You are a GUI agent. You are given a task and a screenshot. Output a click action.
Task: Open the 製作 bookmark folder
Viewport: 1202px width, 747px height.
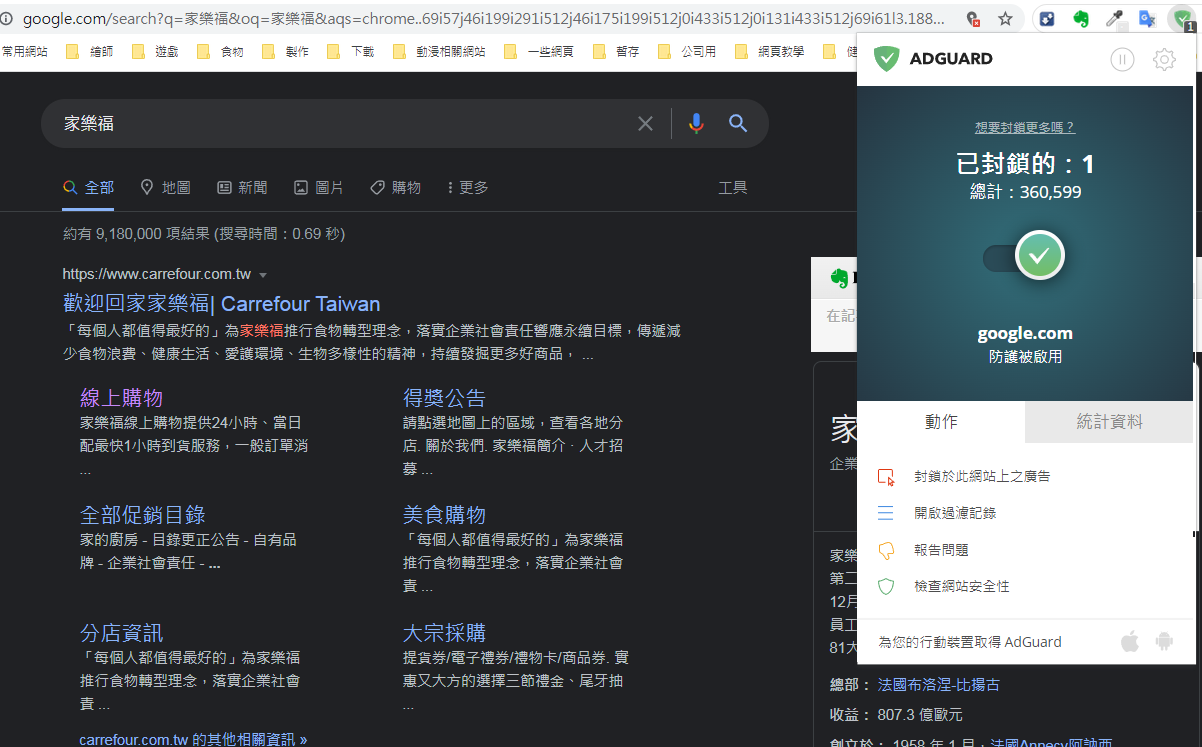(x=286, y=52)
